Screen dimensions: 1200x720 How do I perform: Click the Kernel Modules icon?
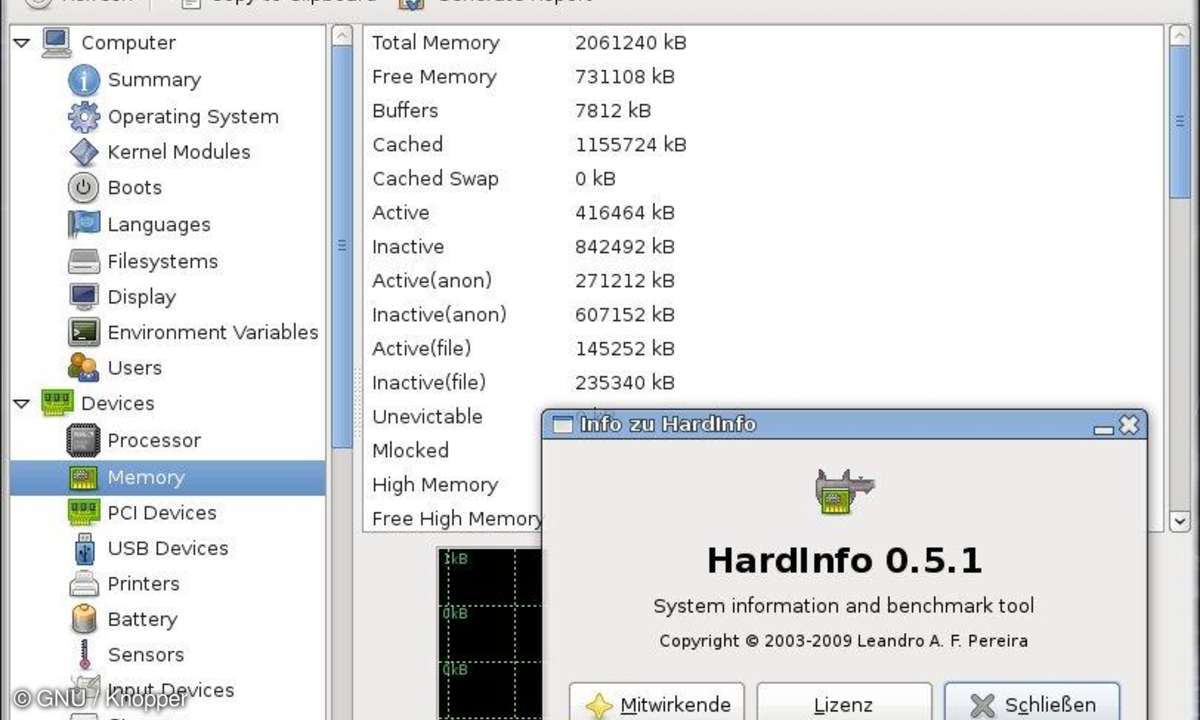84,152
